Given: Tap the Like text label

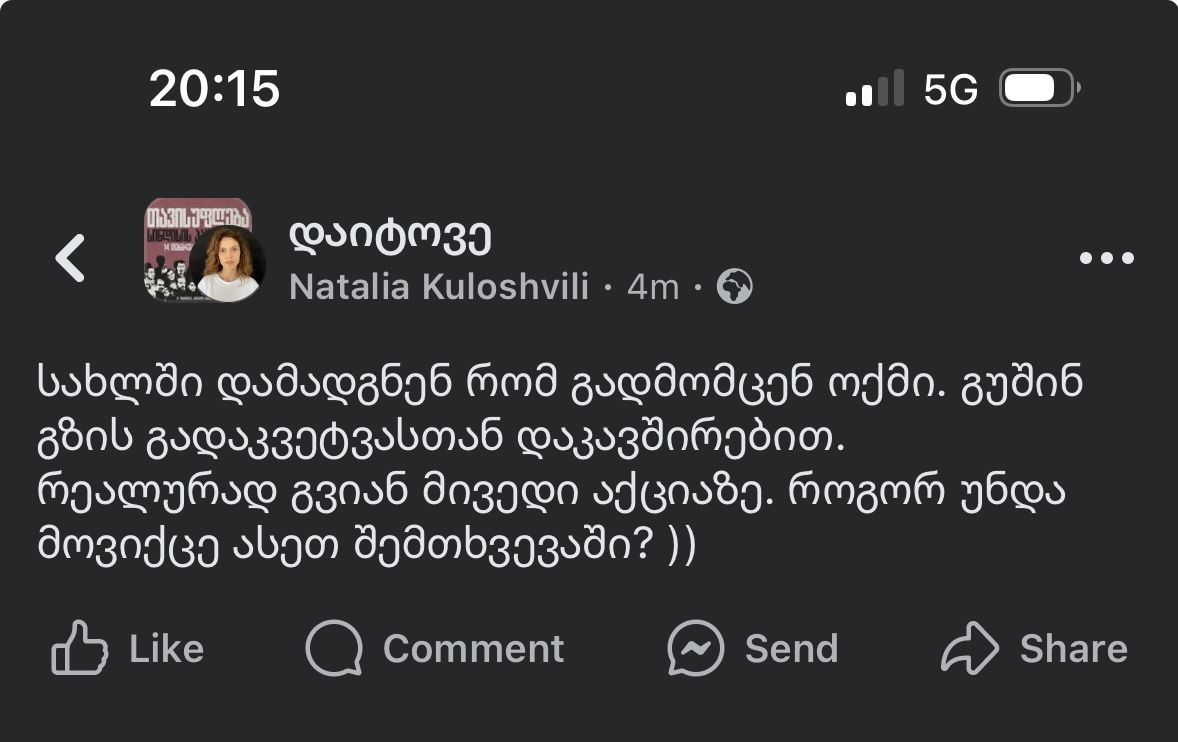Looking at the screenshot, I should (x=166, y=649).
